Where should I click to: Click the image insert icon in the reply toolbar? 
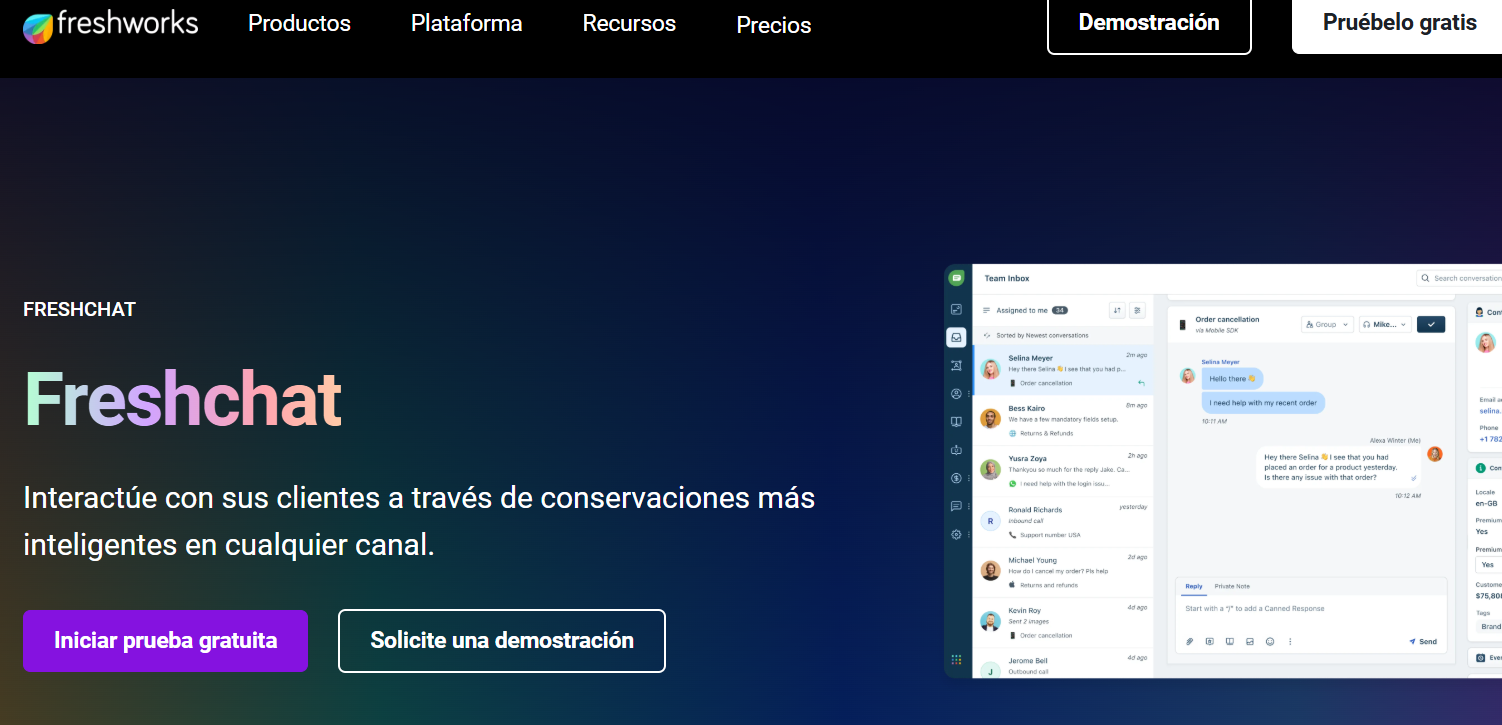tap(1250, 641)
